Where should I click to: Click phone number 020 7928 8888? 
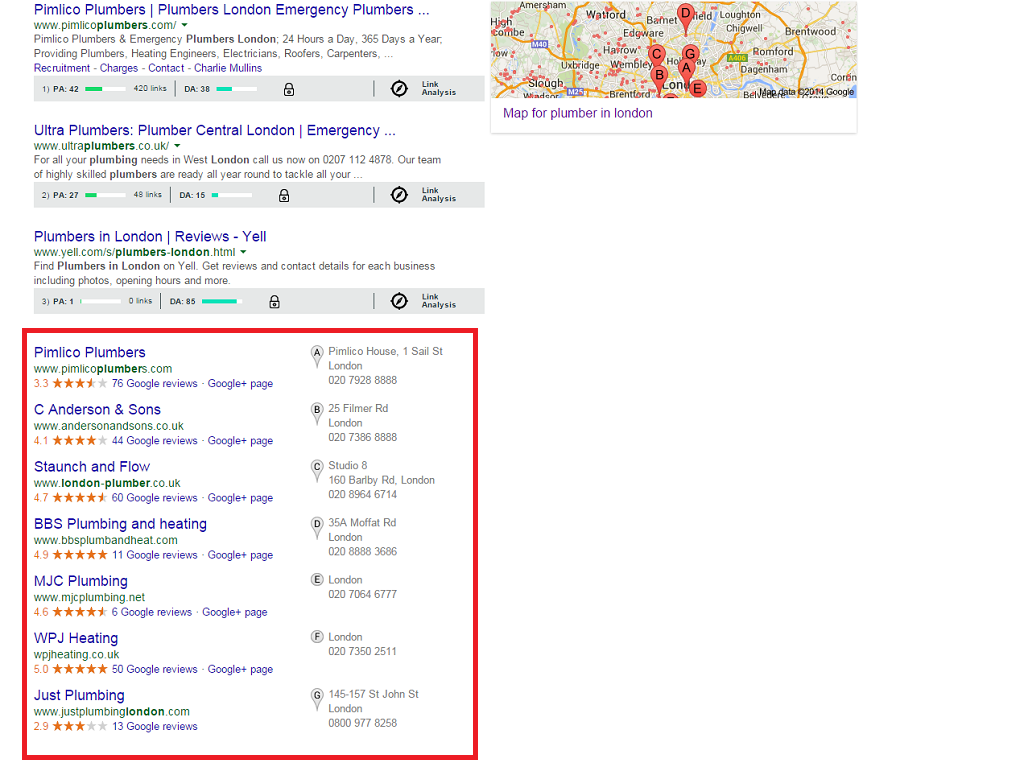(362, 380)
